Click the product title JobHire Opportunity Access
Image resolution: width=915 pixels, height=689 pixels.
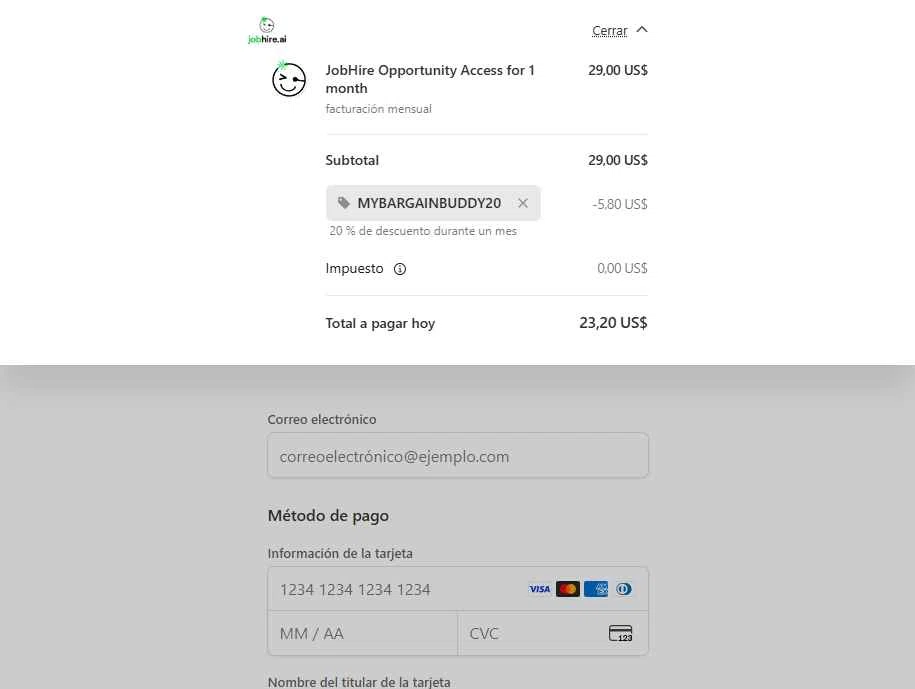(x=430, y=79)
